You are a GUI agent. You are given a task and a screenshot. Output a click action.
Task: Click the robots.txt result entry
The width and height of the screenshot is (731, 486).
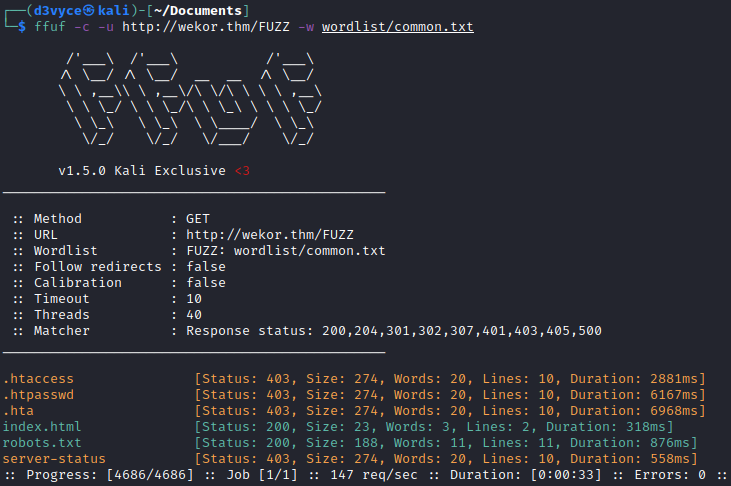point(42,443)
